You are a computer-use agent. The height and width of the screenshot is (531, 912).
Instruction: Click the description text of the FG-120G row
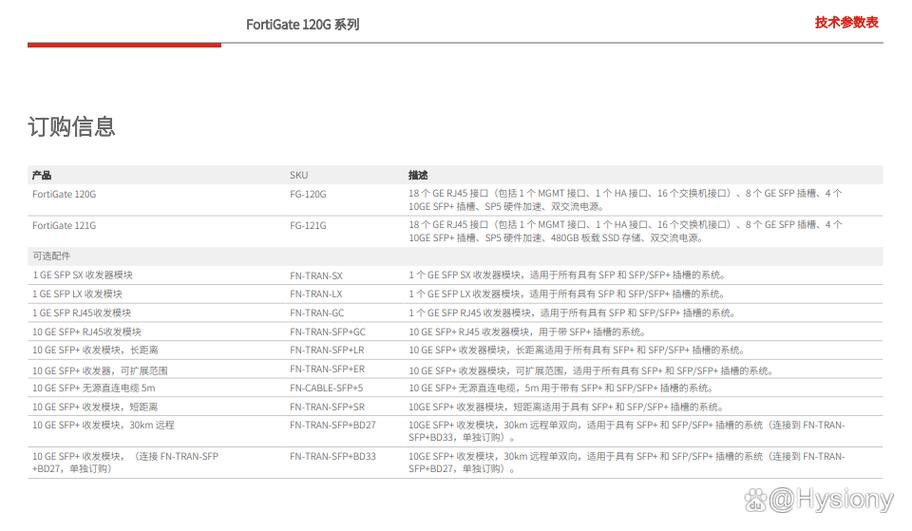(625, 199)
